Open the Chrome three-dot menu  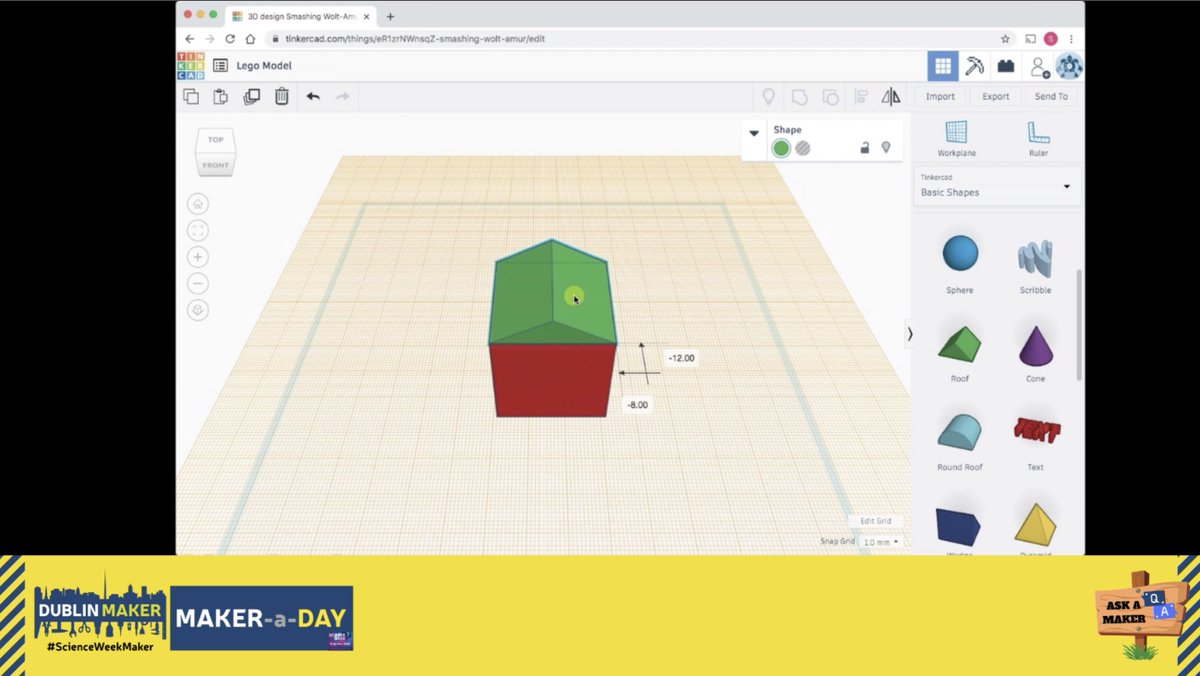1071,39
